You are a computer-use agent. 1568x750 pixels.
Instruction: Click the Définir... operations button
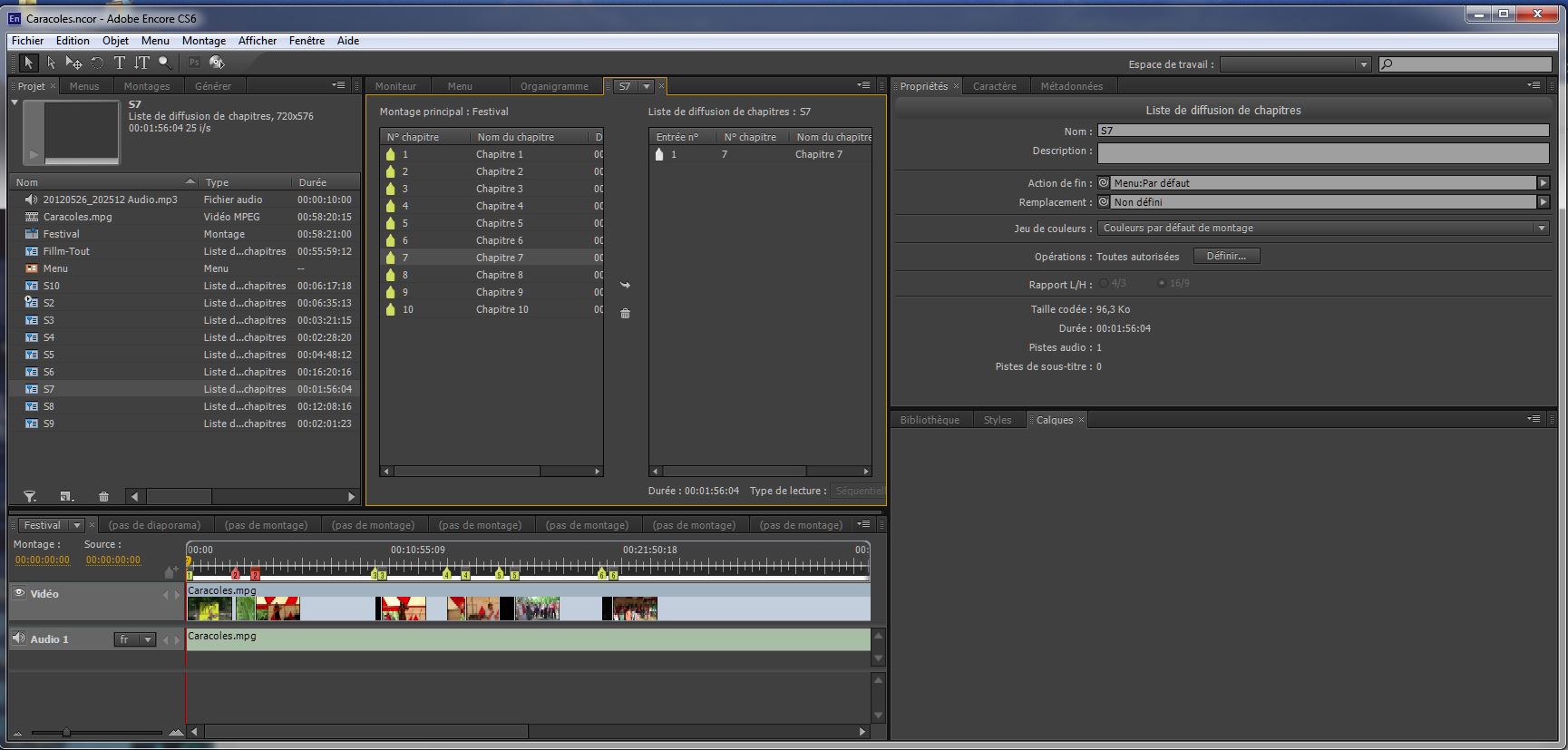1226,257
